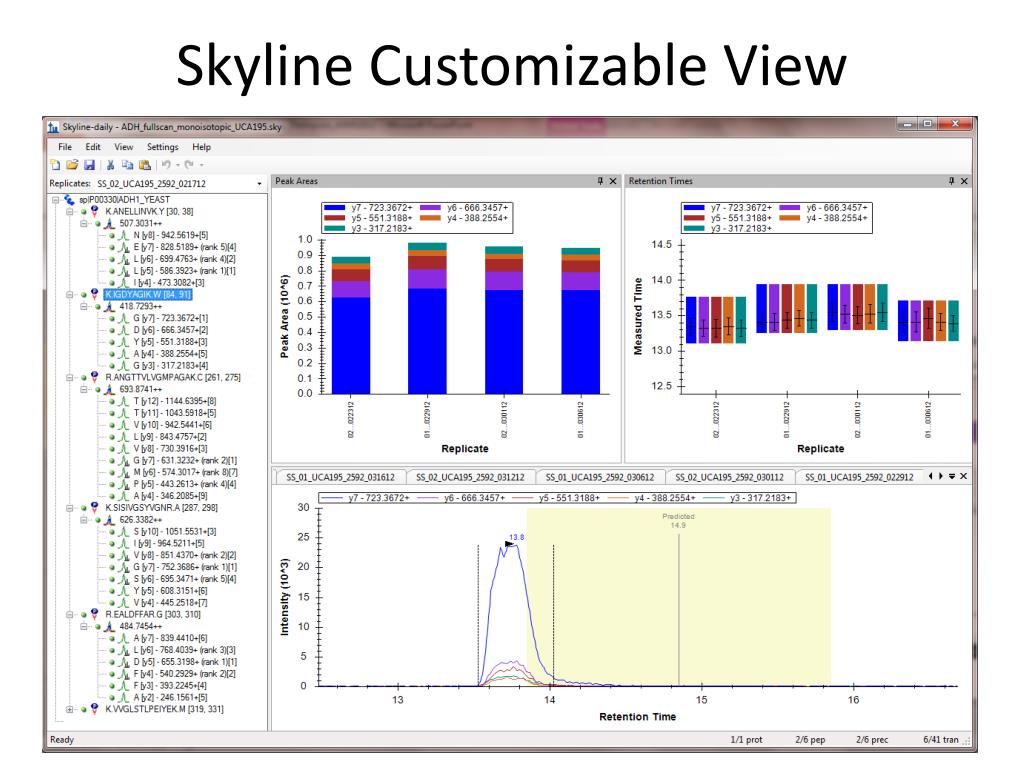Close the active chromatogram tab

click(963, 477)
